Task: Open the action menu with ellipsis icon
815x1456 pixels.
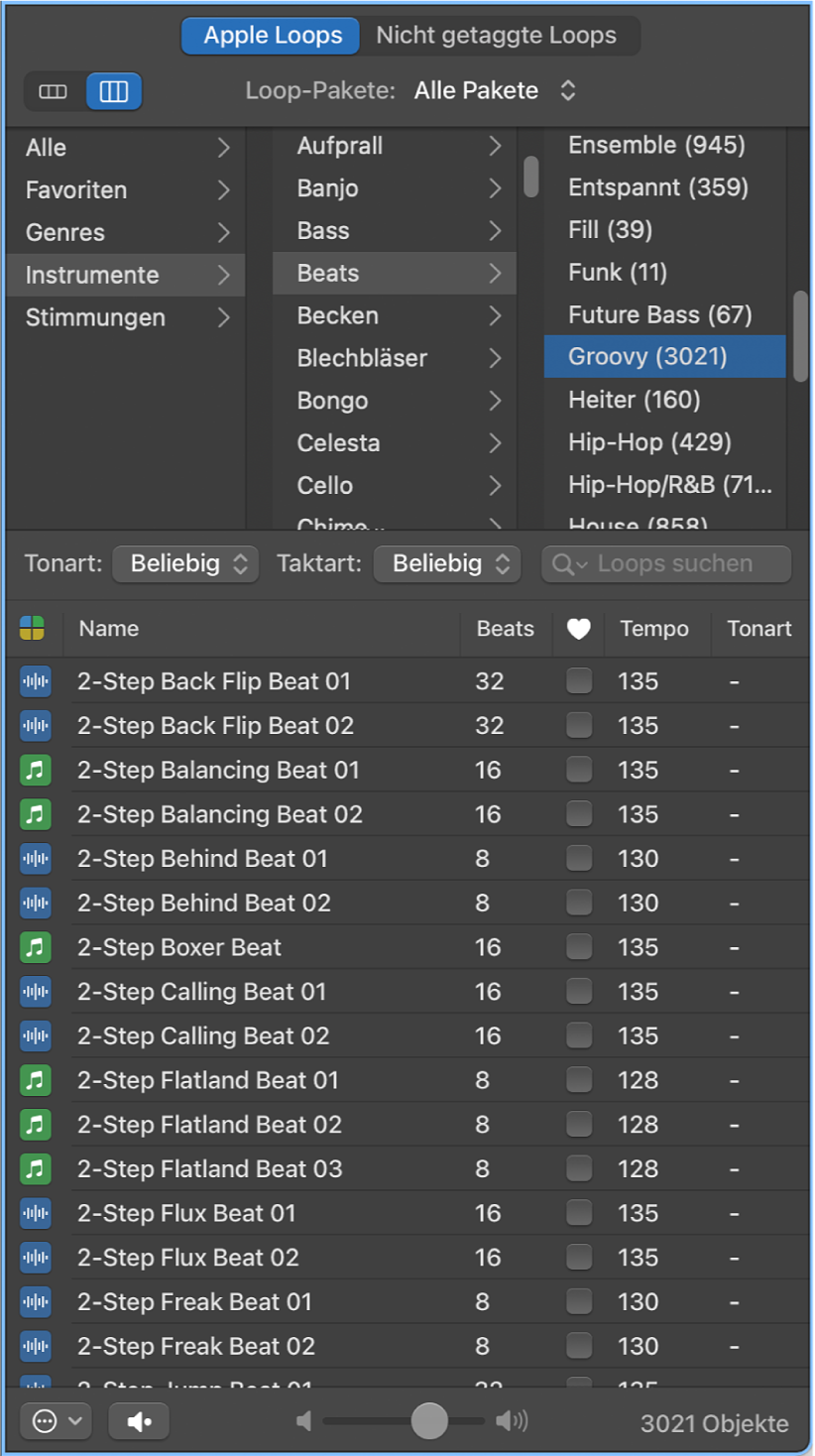Action: pos(56,1421)
